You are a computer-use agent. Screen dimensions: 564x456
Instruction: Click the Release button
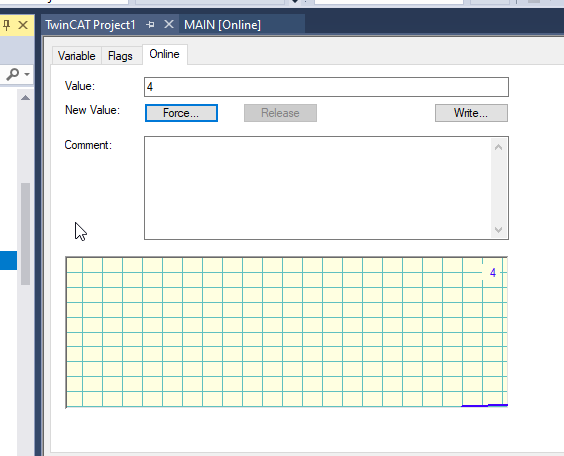[x=280, y=113]
